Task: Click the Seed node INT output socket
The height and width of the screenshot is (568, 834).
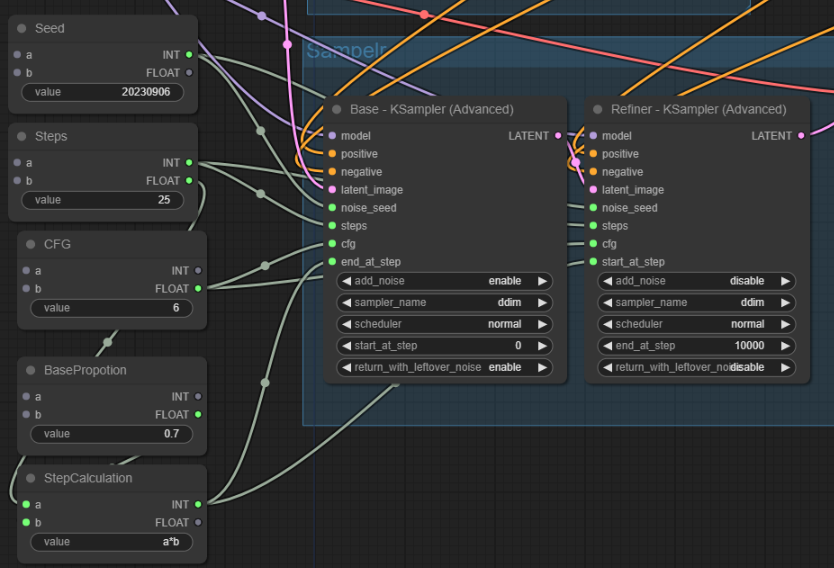Action: tap(189, 55)
